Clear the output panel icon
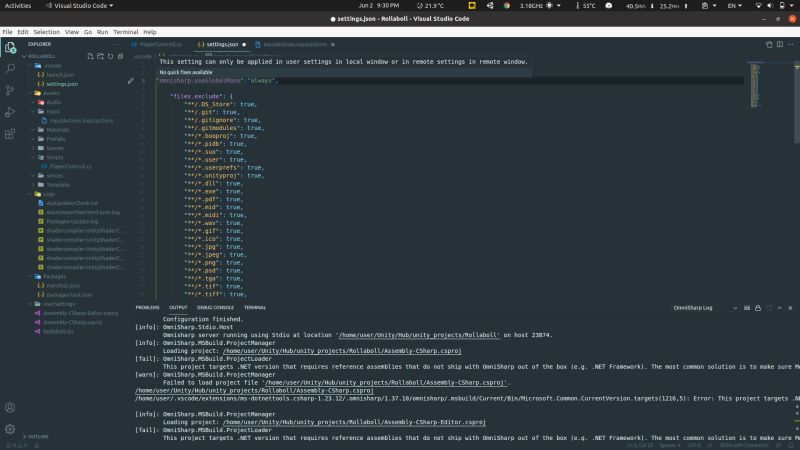 (x=747, y=308)
